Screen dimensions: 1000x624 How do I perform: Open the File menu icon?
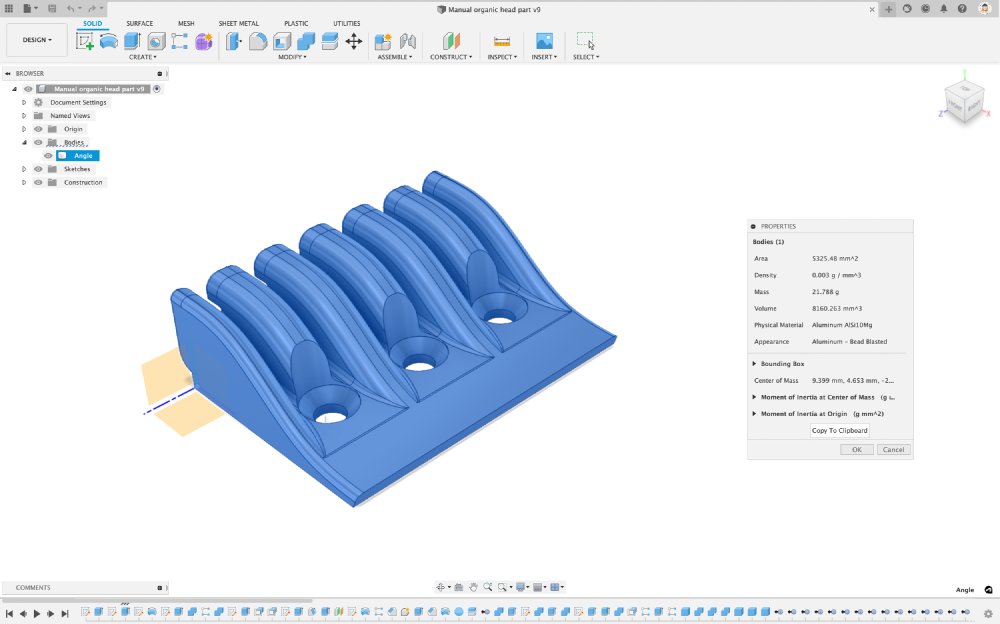pos(29,9)
